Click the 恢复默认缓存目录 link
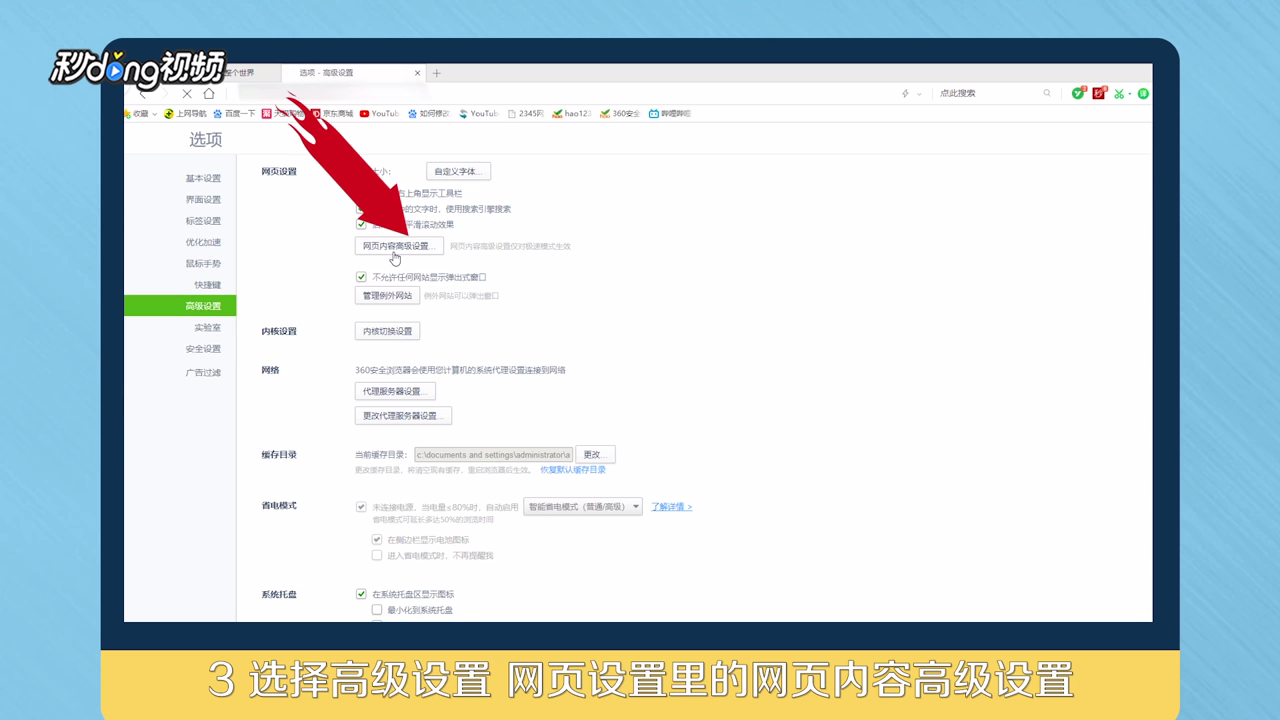This screenshot has height=720, width=1280. pos(573,470)
